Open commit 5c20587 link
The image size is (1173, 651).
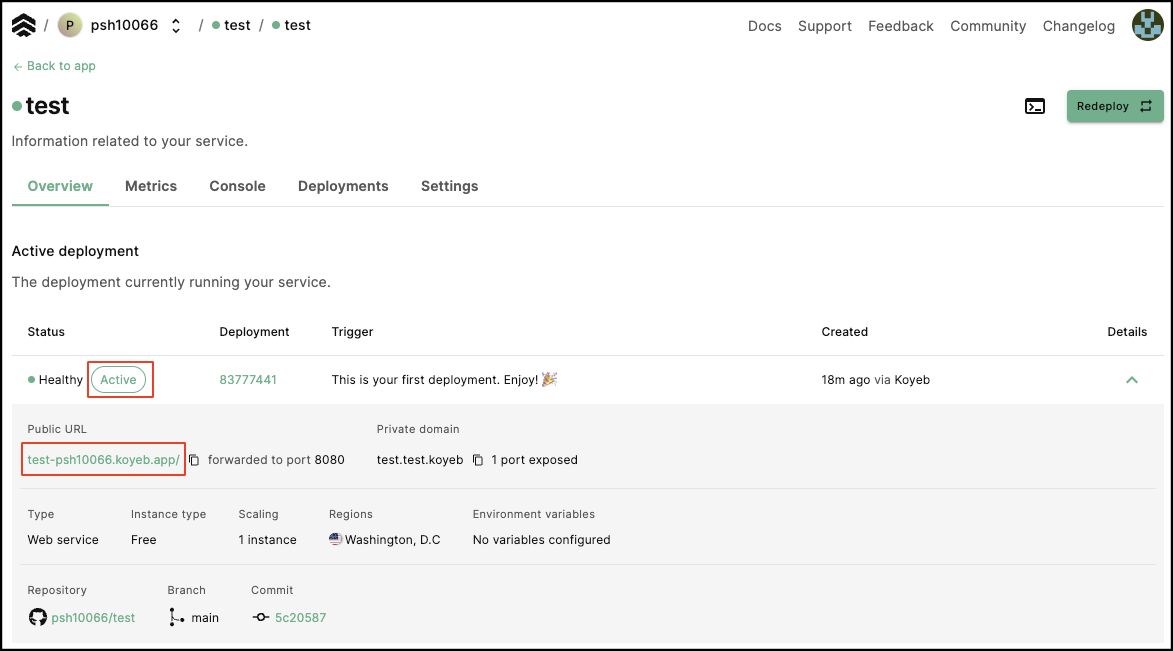click(300, 618)
